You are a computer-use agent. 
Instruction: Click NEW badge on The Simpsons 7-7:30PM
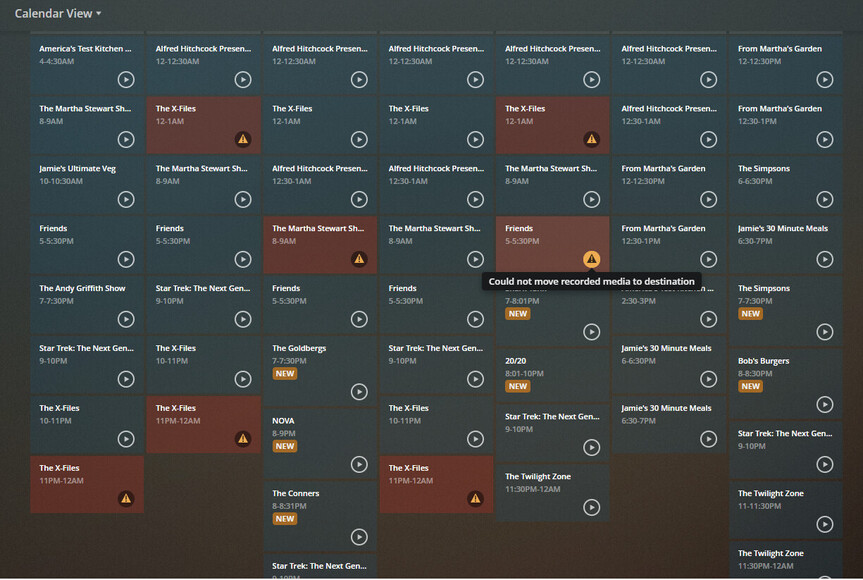tap(751, 314)
